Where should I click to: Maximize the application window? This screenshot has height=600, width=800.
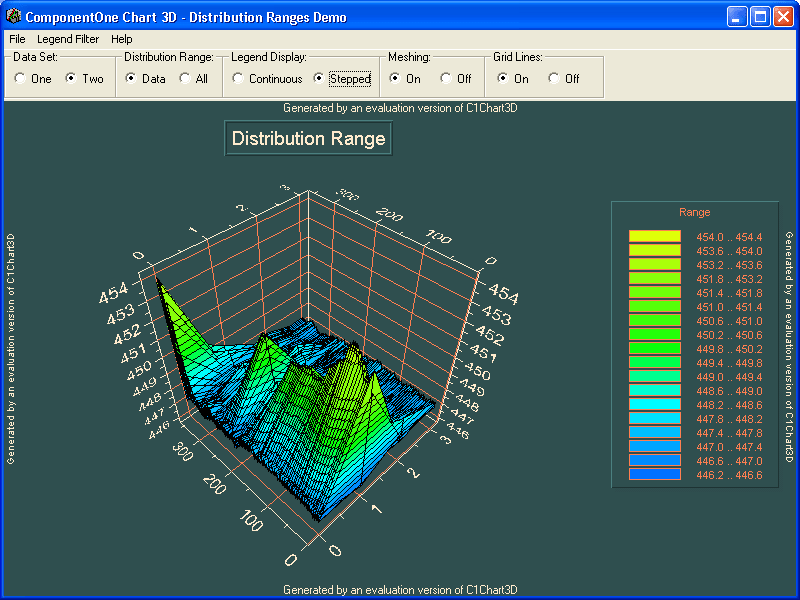(760, 17)
